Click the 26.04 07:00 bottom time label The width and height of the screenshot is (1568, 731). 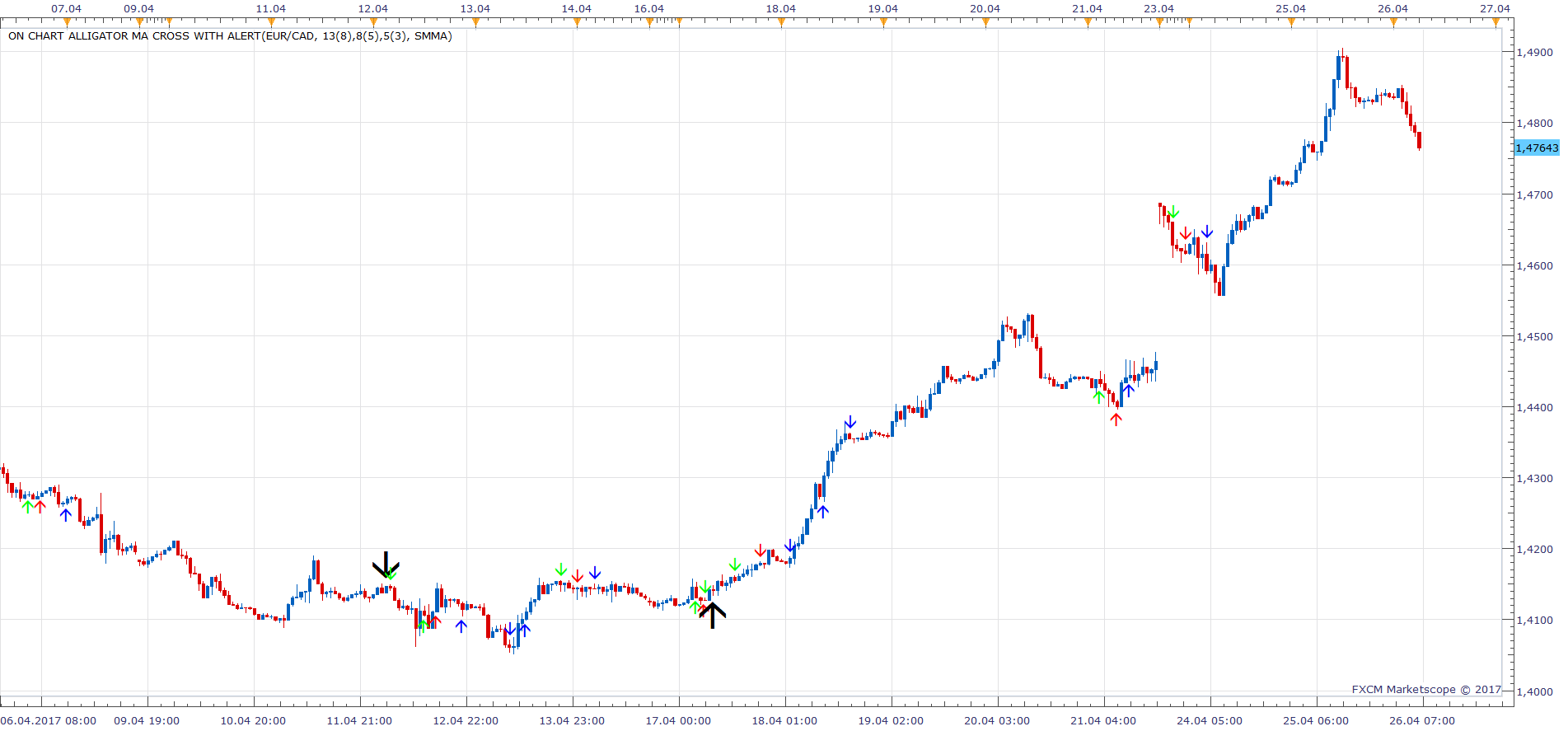coord(1422,720)
